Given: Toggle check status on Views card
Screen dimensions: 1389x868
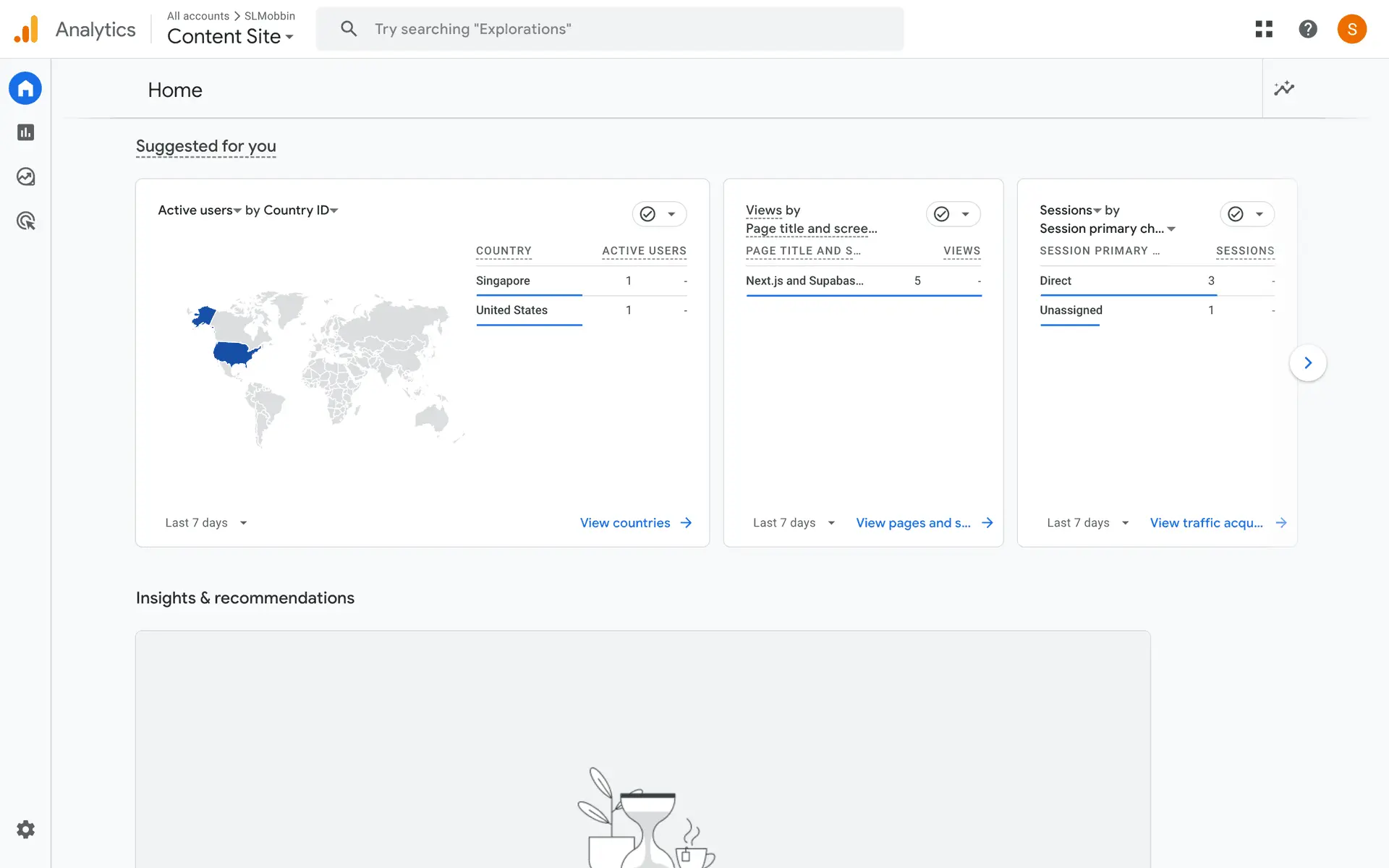Looking at the screenshot, I should [942, 214].
